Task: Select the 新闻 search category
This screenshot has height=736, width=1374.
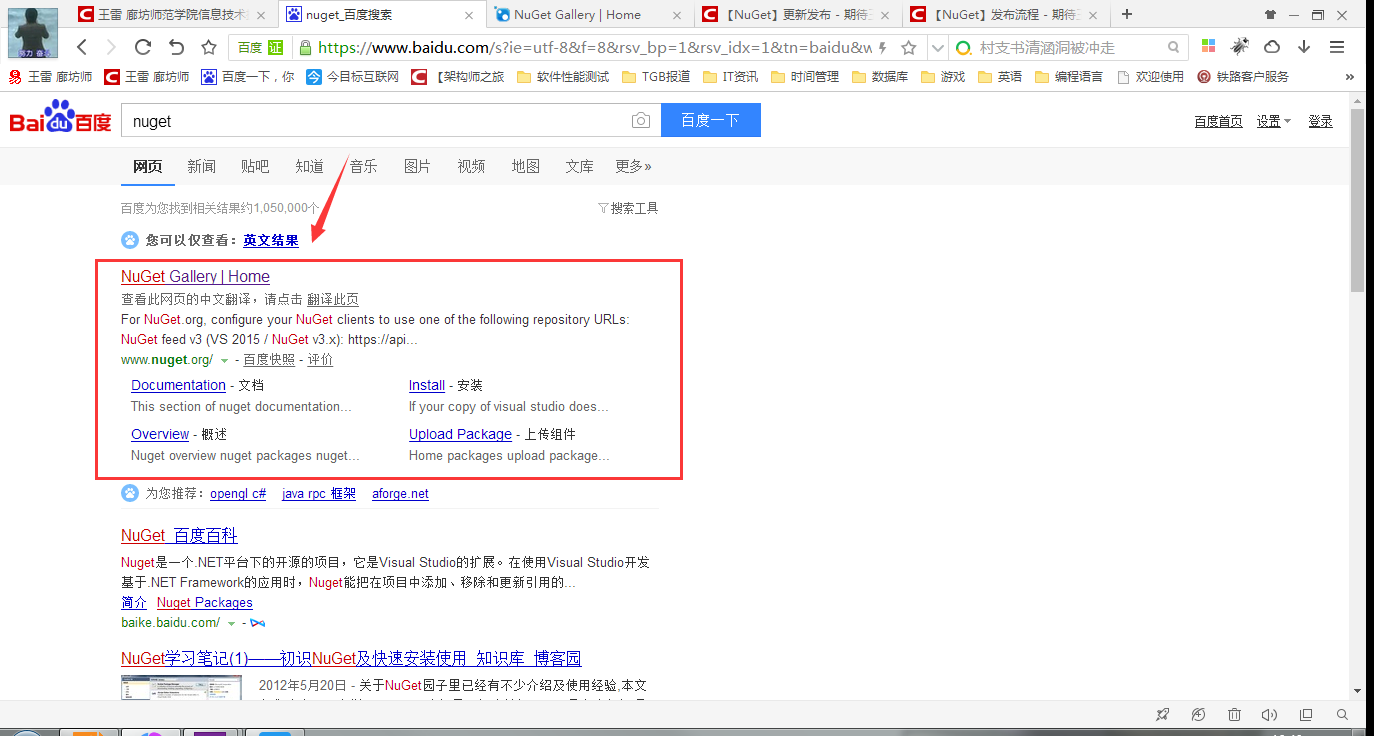Action: coord(201,166)
